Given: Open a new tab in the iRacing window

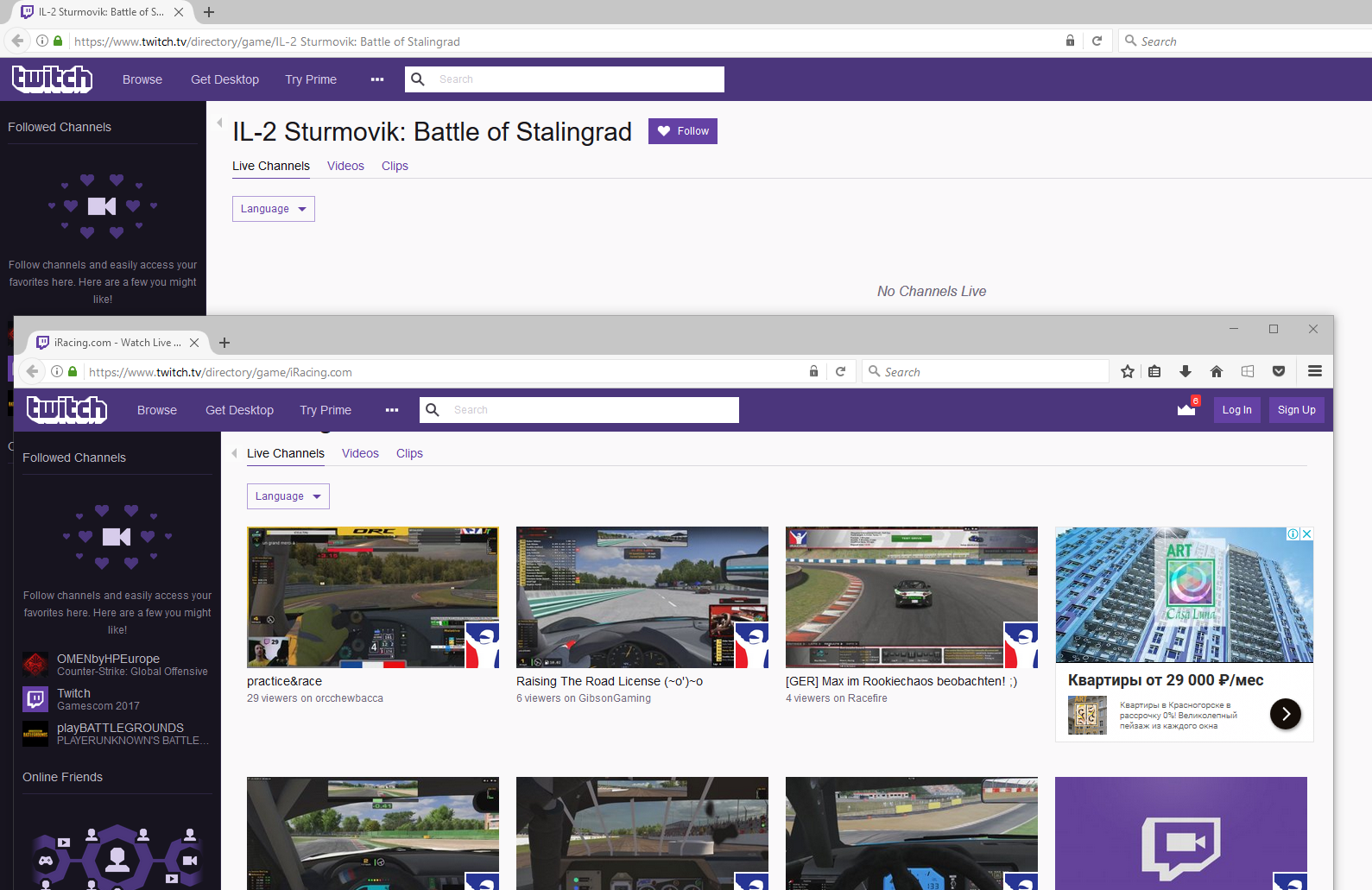Looking at the screenshot, I should (224, 343).
